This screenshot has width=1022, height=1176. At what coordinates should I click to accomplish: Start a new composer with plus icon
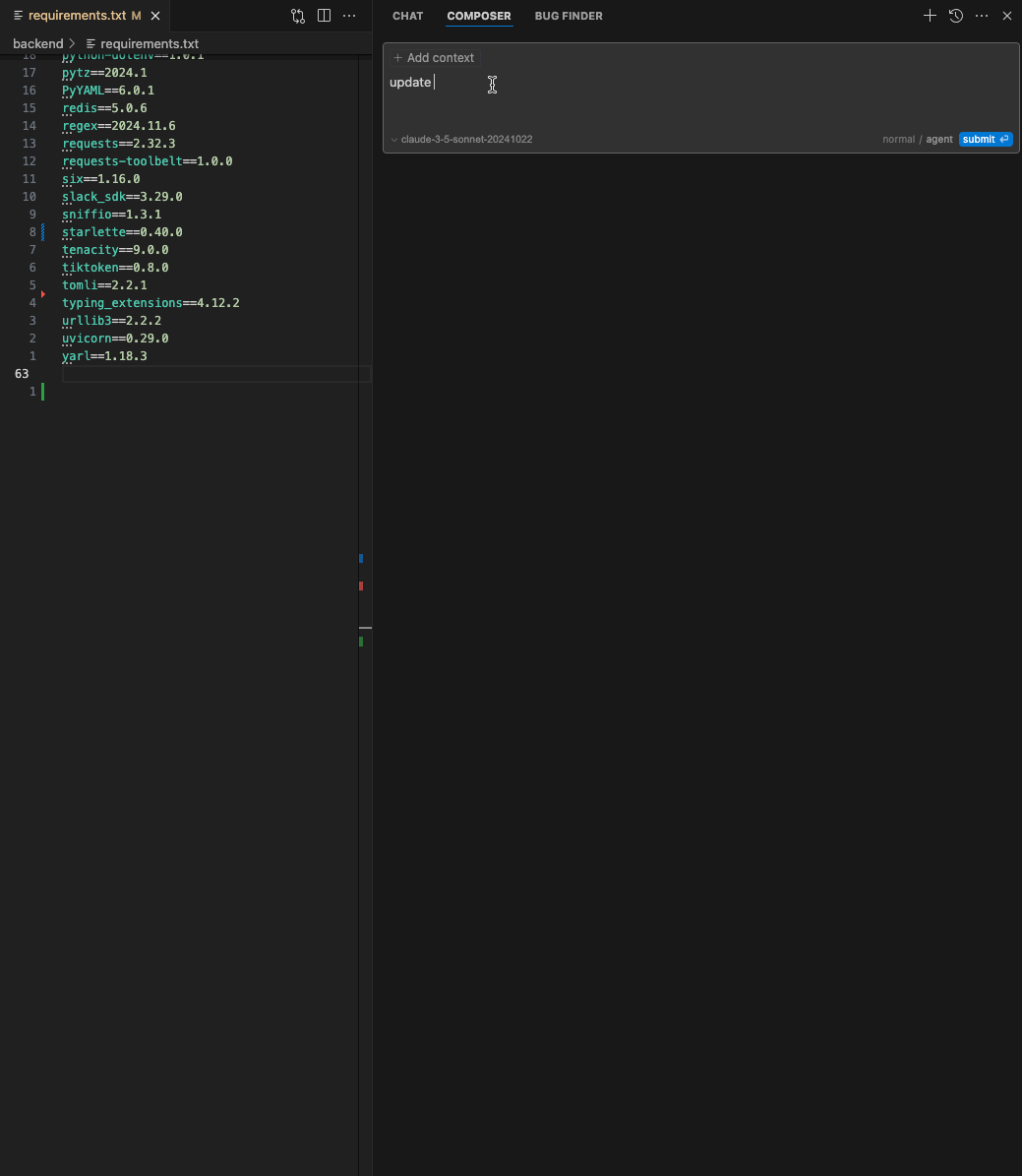click(930, 16)
